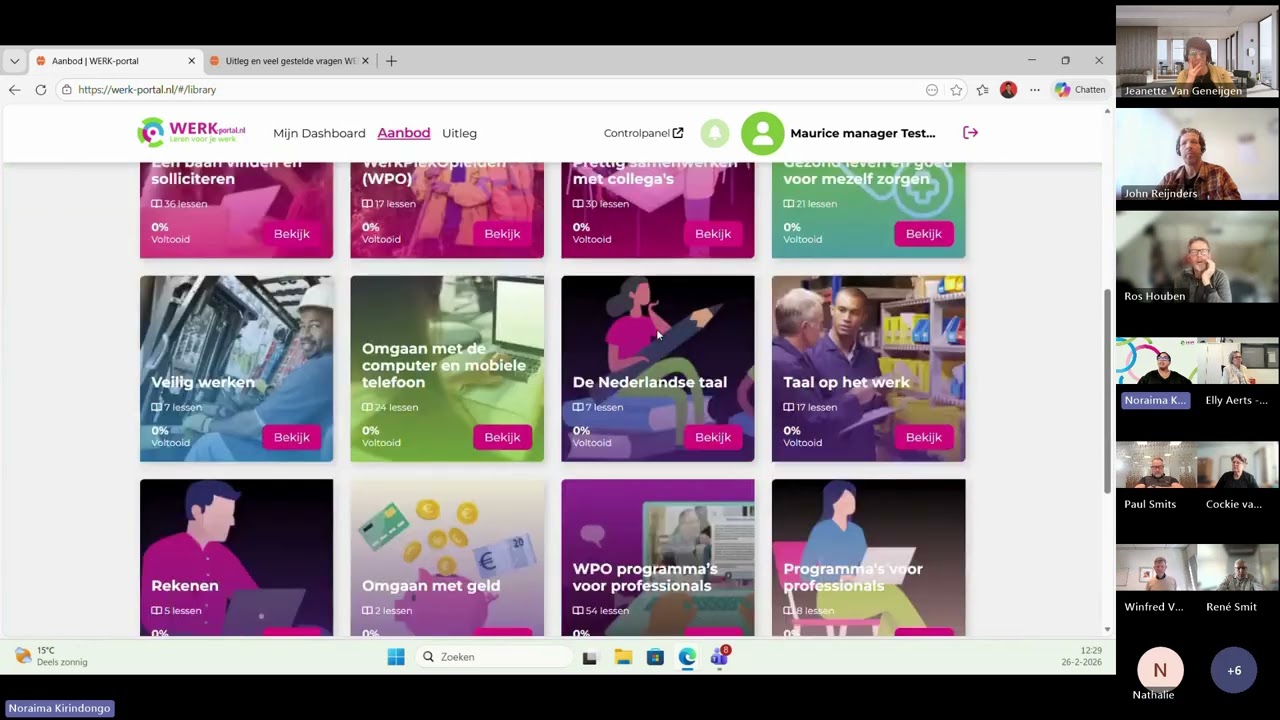Switch to the Uitleg en veel gestelde vragen tab

pos(289,61)
